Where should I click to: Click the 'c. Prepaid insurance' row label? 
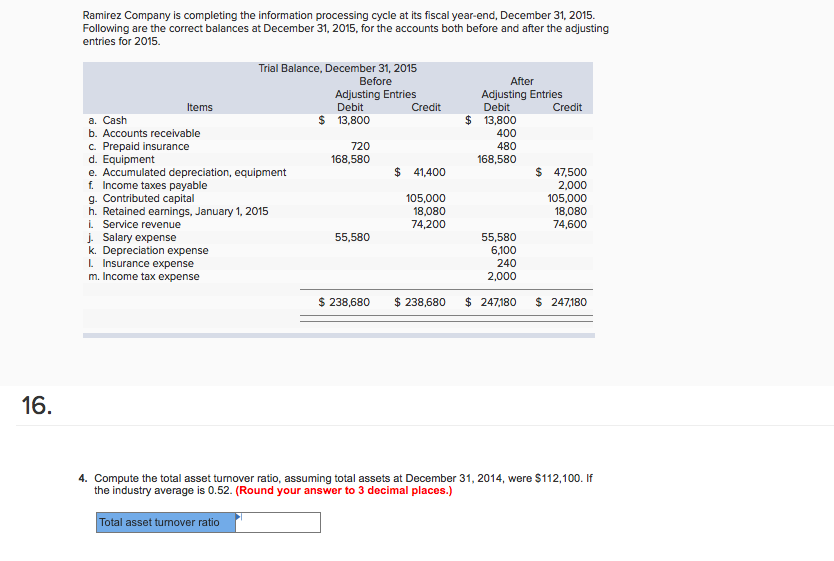[x=139, y=146]
